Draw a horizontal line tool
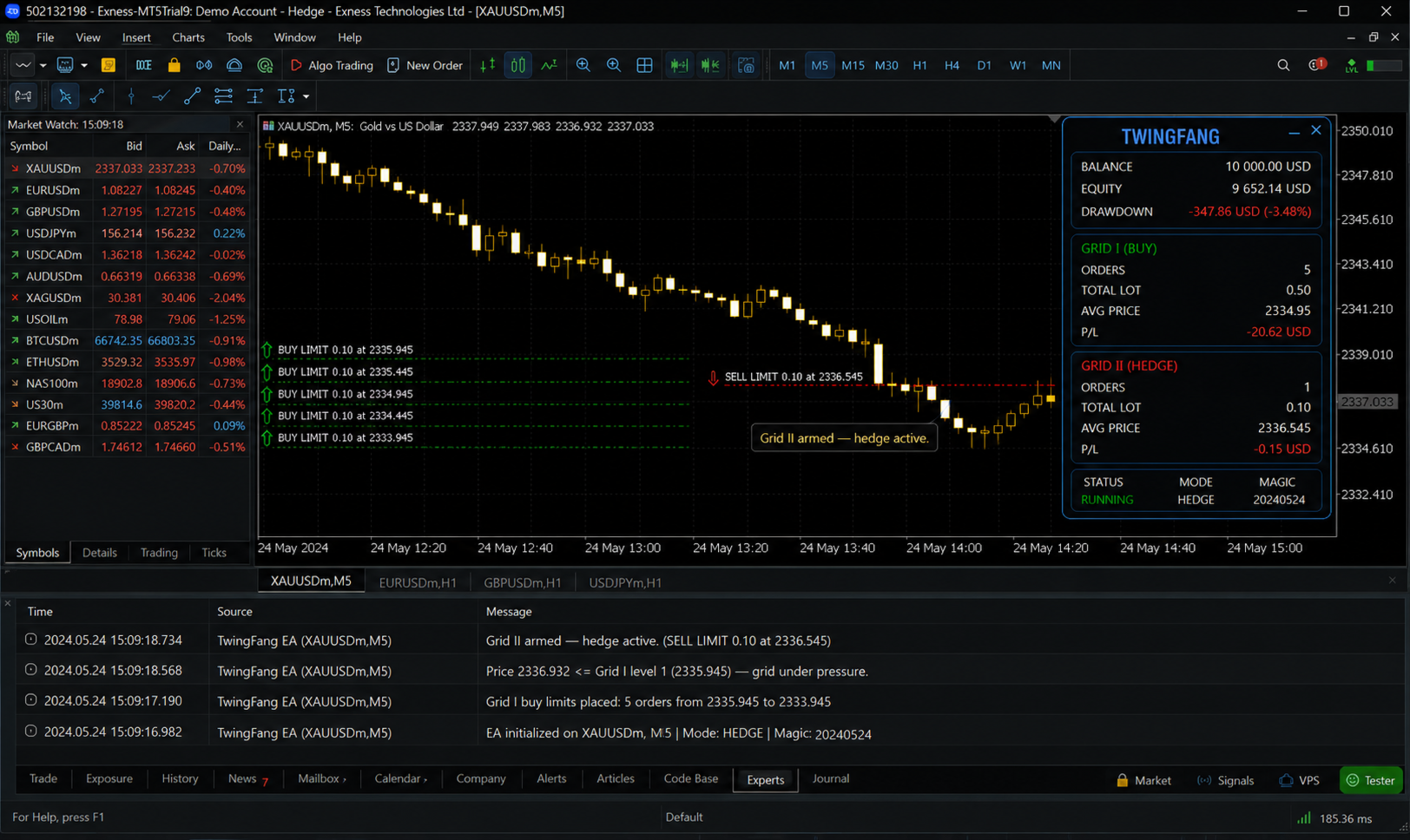The width and height of the screenshot is (1410, 840). (x=161, y=96)
